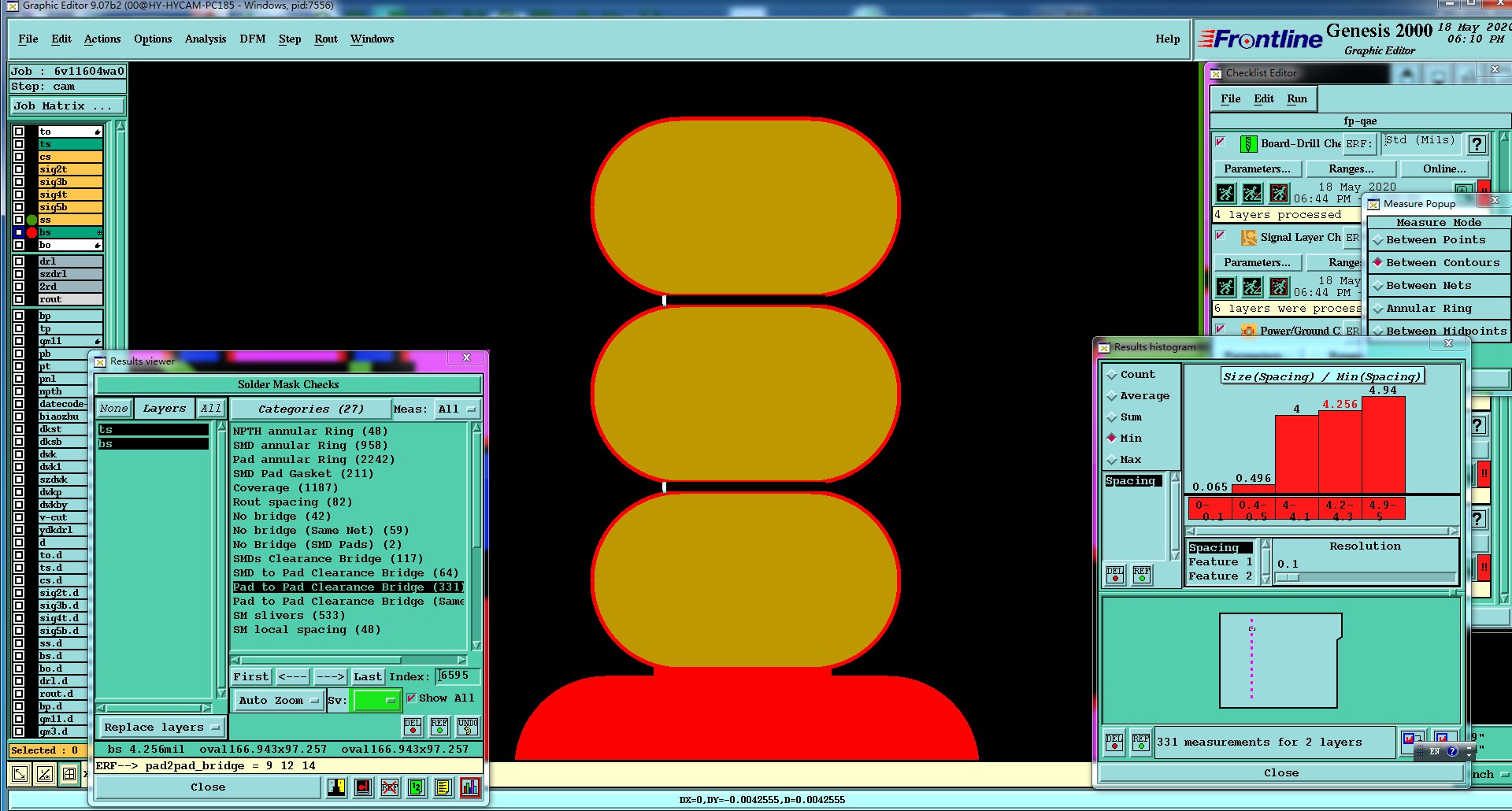The height and width of the screenshot is (811, 1512).
Task: Click the Online... button in Checklist Editor
Action: [1444, 169]
